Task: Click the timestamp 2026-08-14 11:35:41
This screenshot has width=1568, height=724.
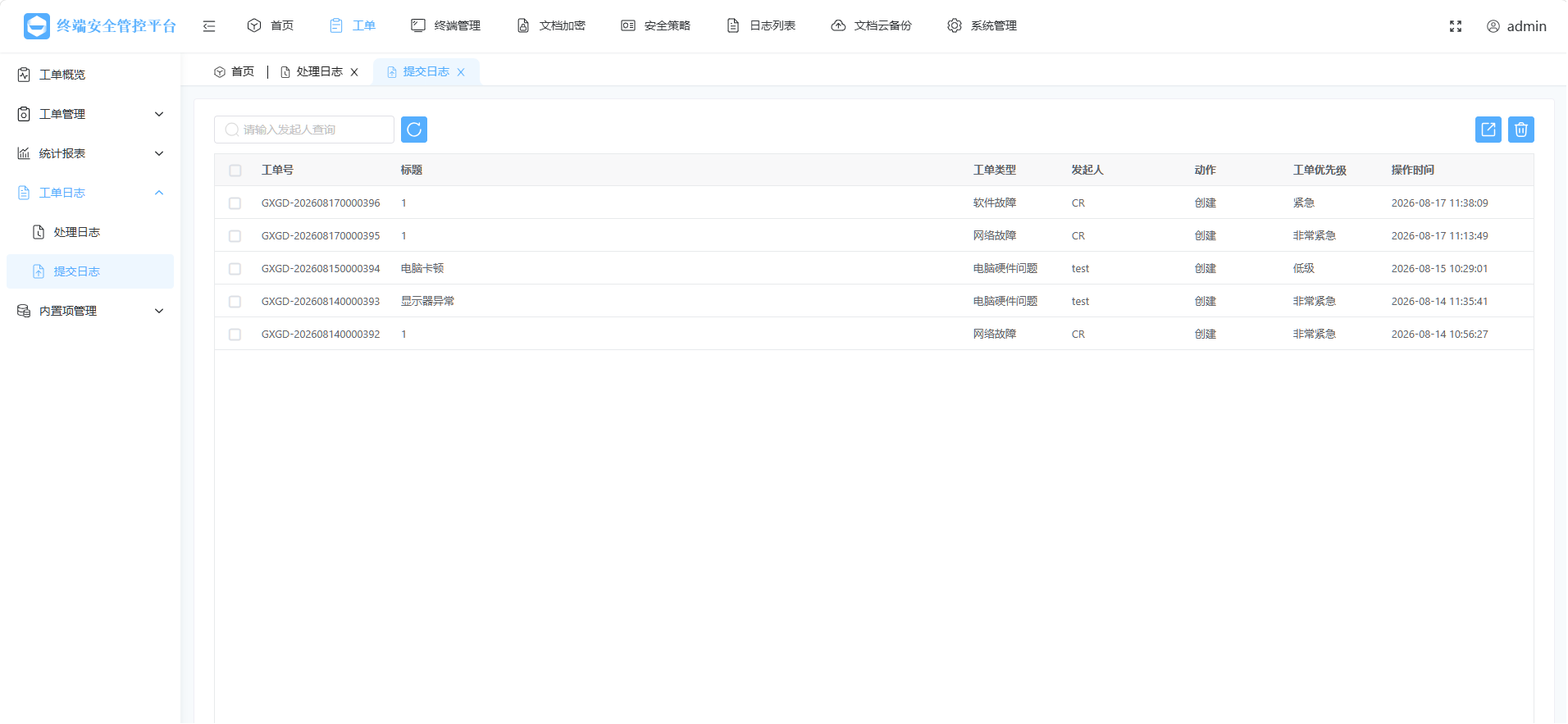Action: click(x=1440, y=302)
